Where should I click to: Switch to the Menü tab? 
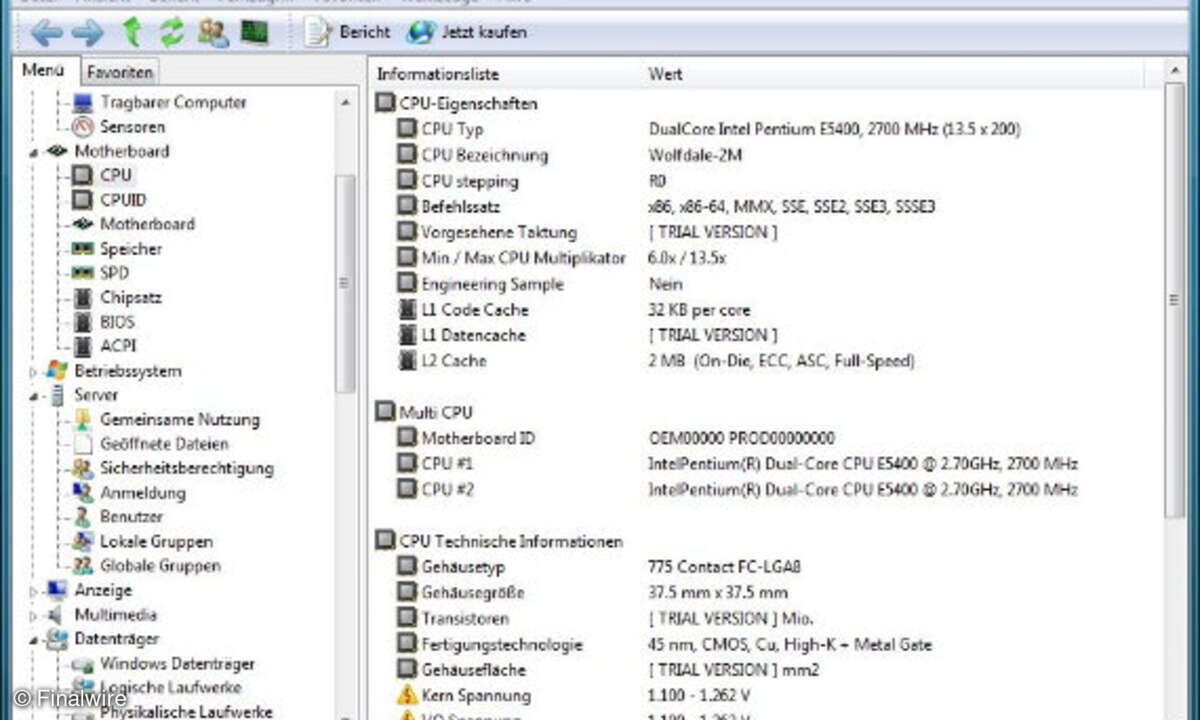43,70
